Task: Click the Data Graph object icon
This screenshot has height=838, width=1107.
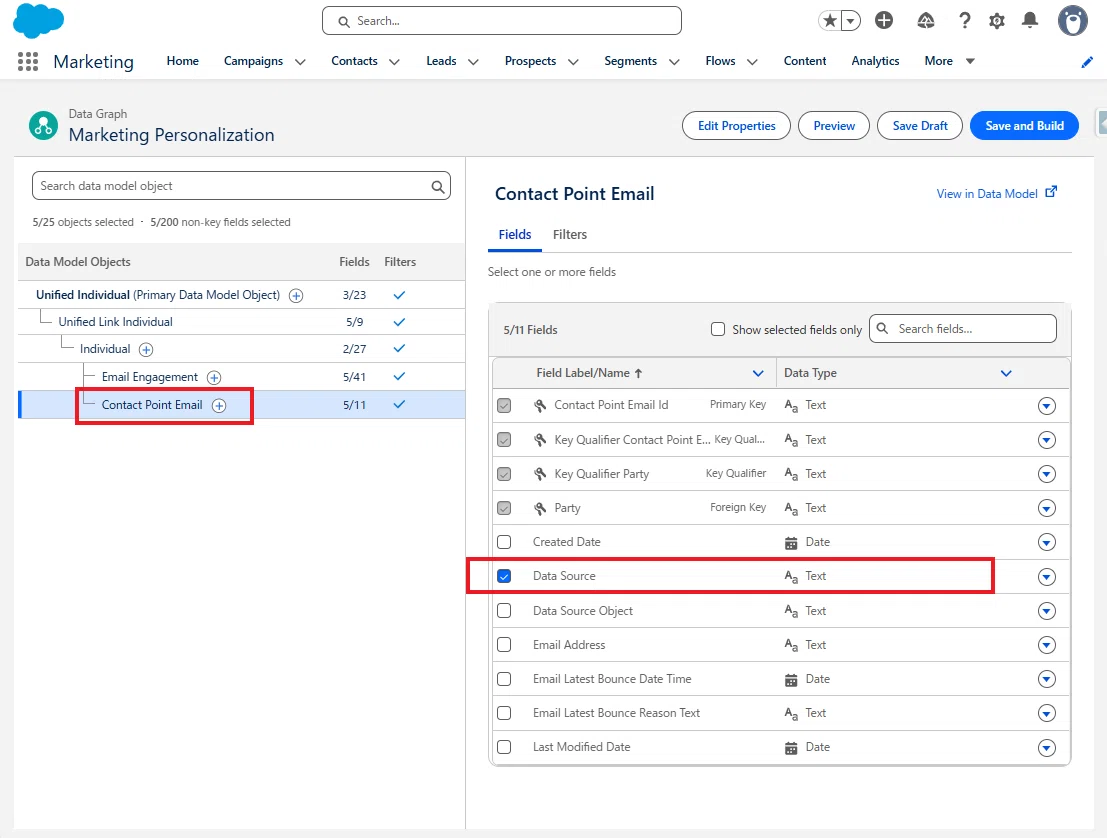Action: [43, 126]
